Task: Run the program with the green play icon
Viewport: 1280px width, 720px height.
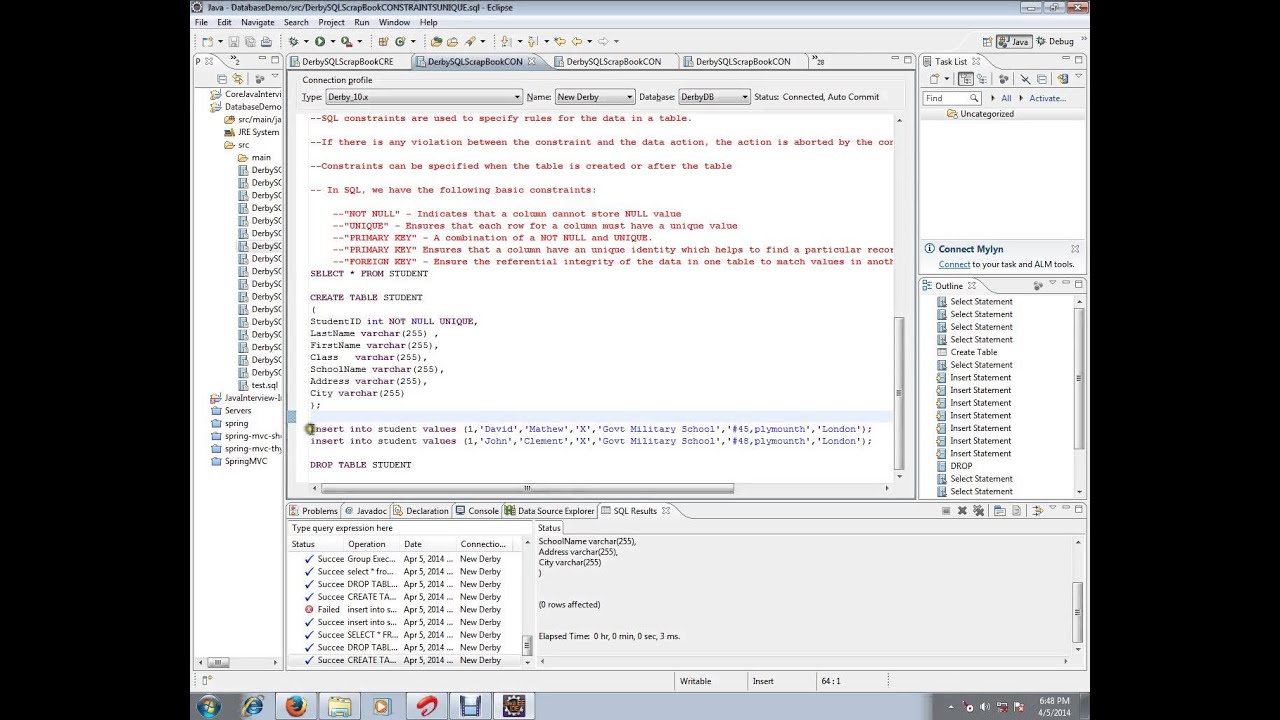Action: click(319, 41)
